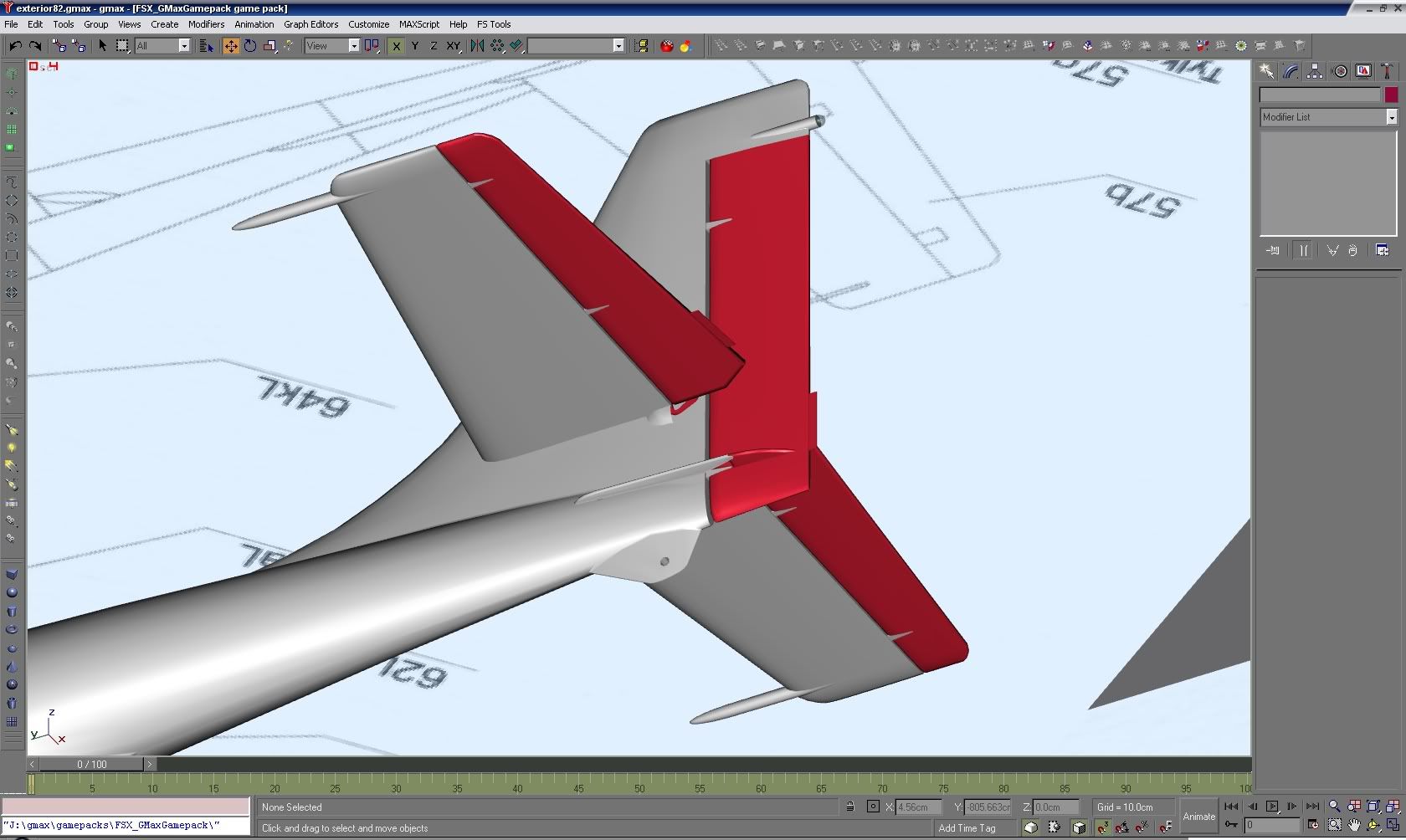Open the Modifiers menu
The width and height of the screenshot is (1406, 840).
click(206, 24)
